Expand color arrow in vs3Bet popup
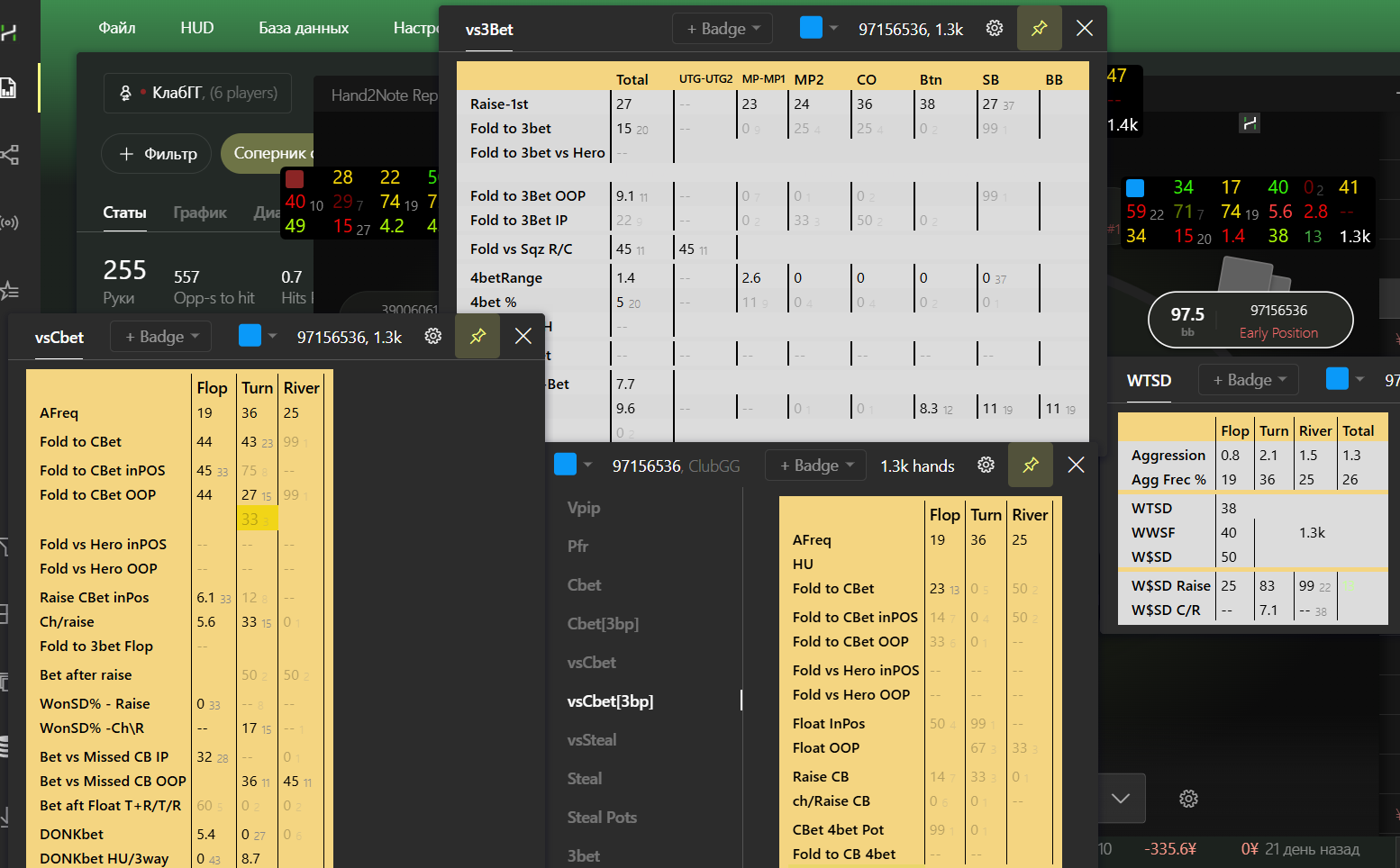 pos(834,28)
